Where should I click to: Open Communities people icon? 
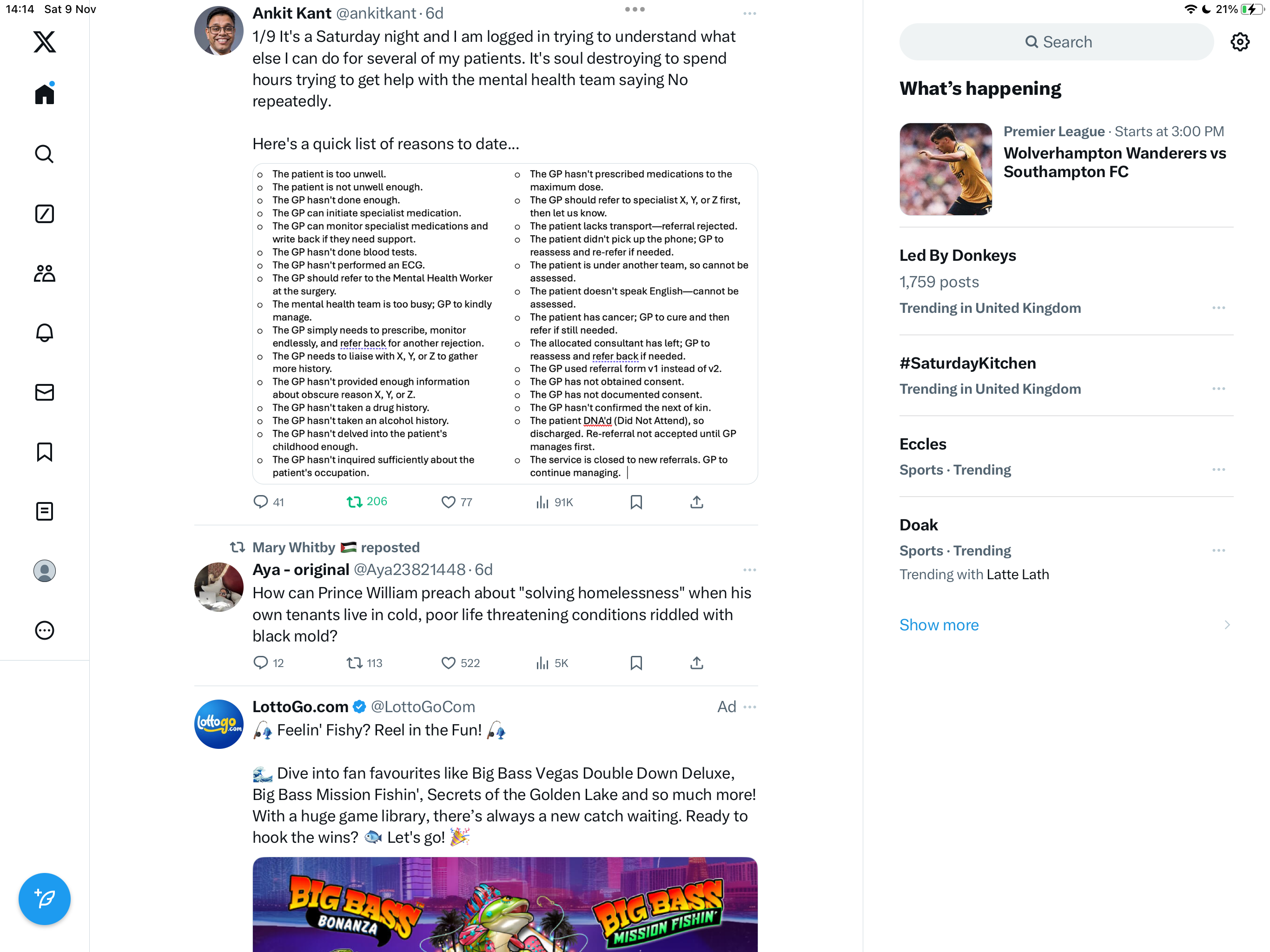point(44,273)
